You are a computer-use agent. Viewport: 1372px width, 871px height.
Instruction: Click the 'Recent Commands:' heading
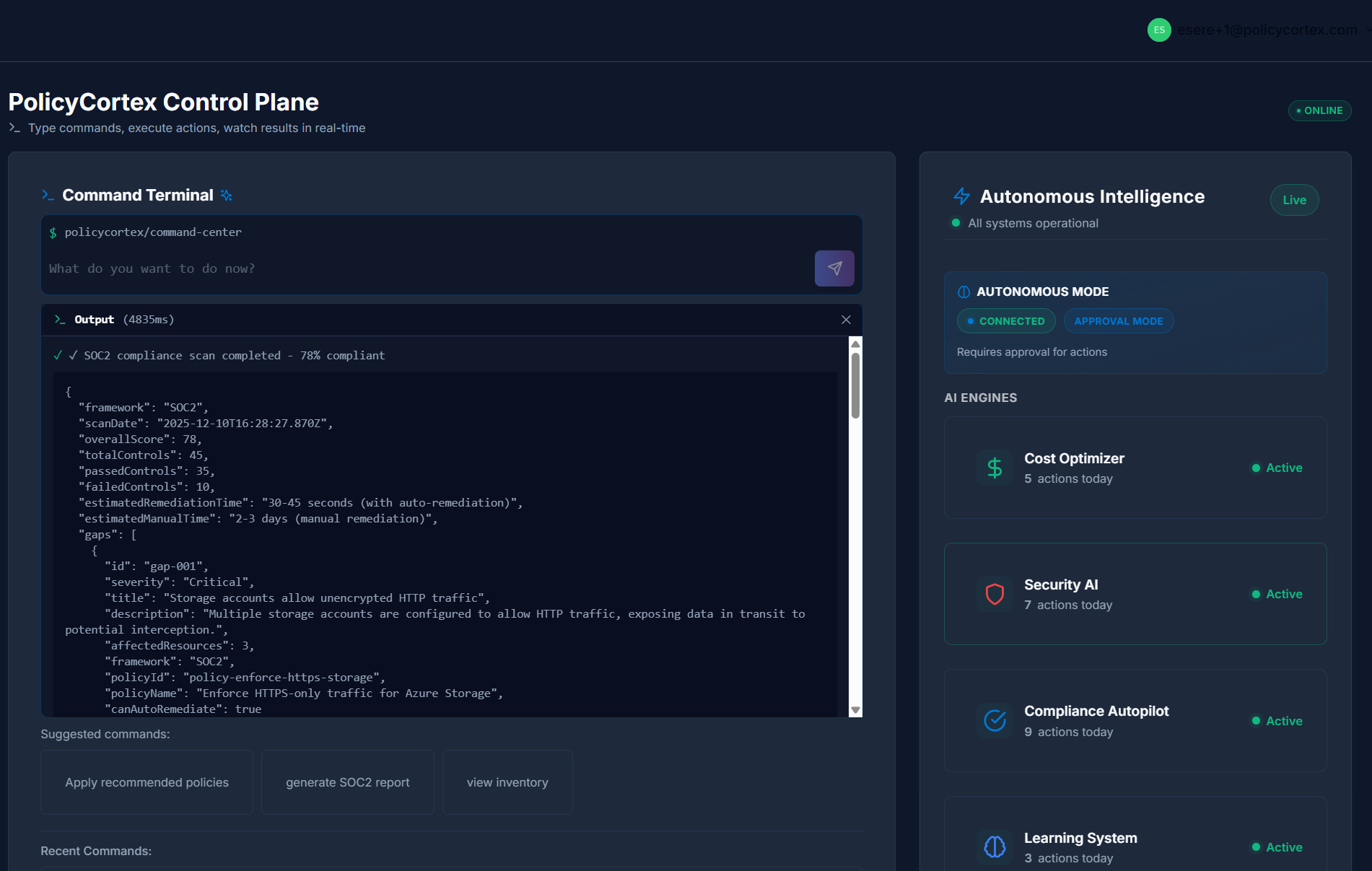pyautogui.click(x=96, y=851)
